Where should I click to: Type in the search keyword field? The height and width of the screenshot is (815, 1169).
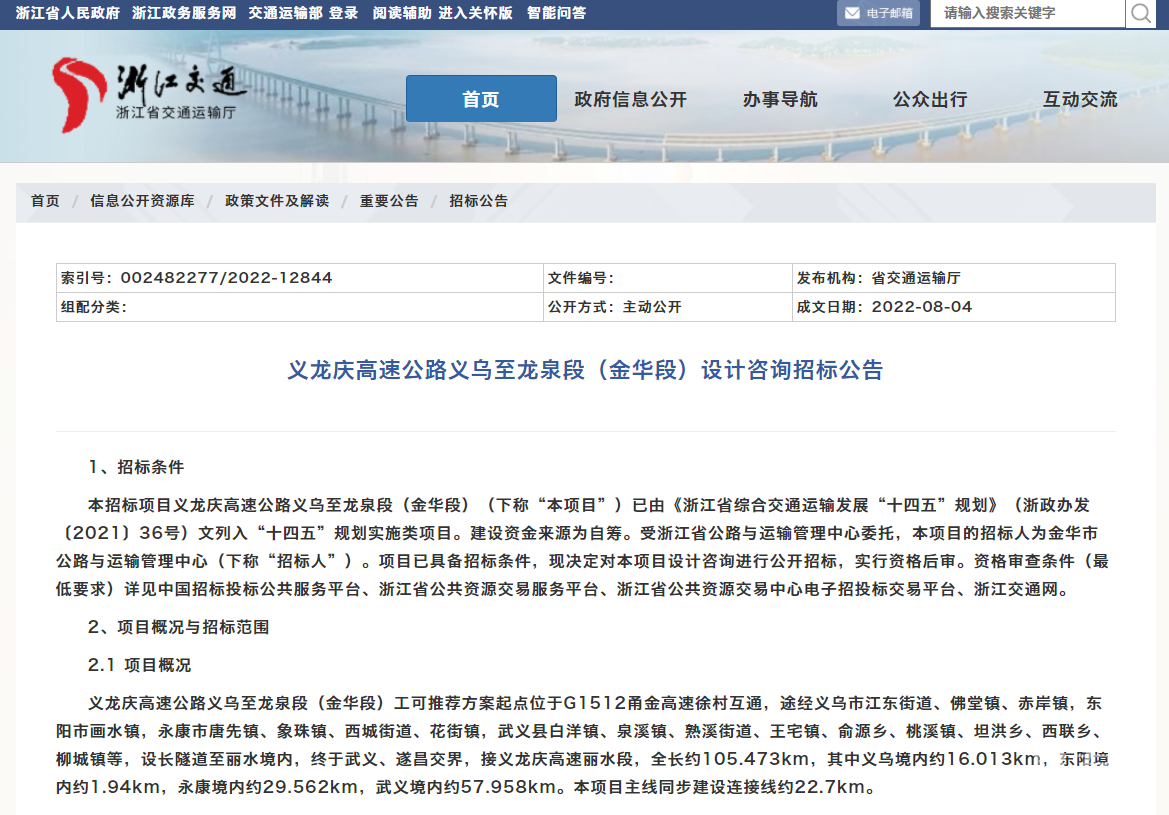point(1026,14)
